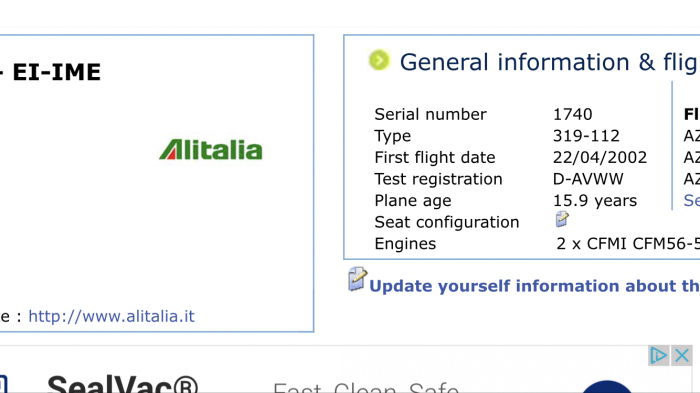Visit the http://www.alitalia.it website link

click(x=111, y=316)
